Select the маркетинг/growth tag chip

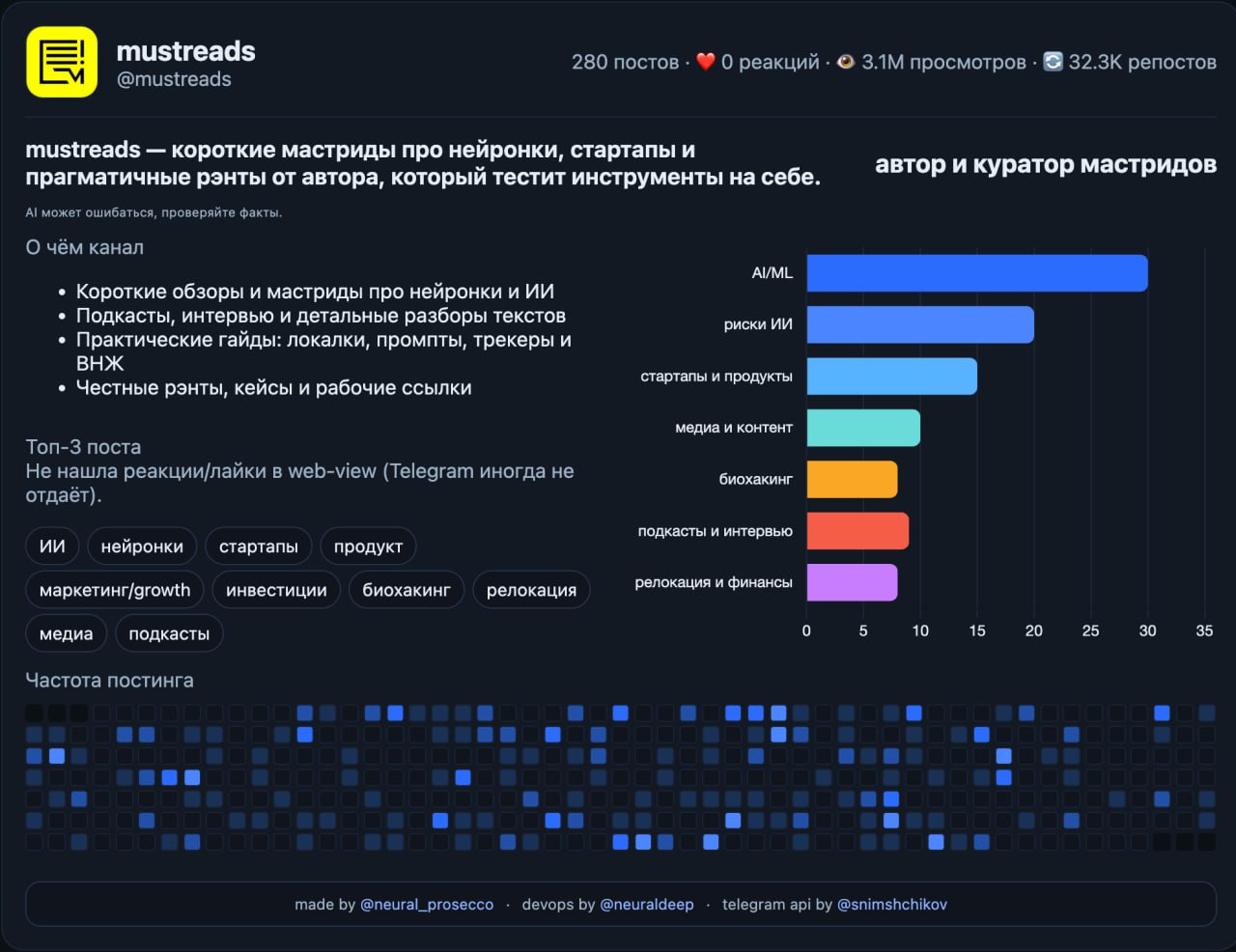[115, 590]
